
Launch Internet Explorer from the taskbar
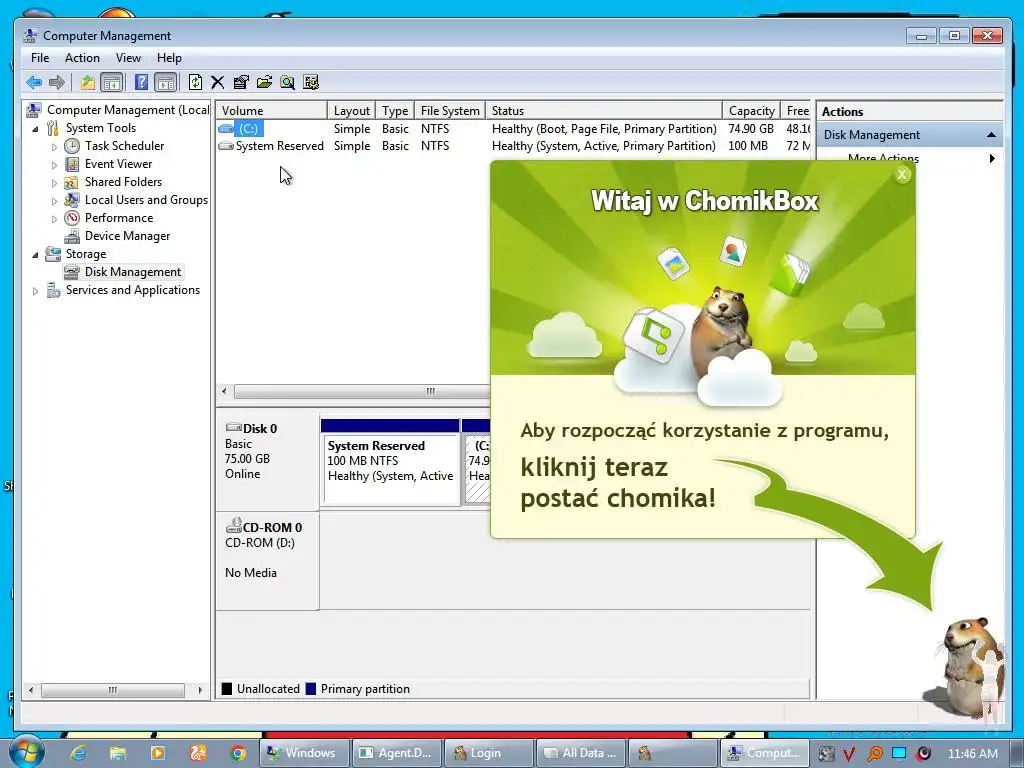click(x=78, y=753)
